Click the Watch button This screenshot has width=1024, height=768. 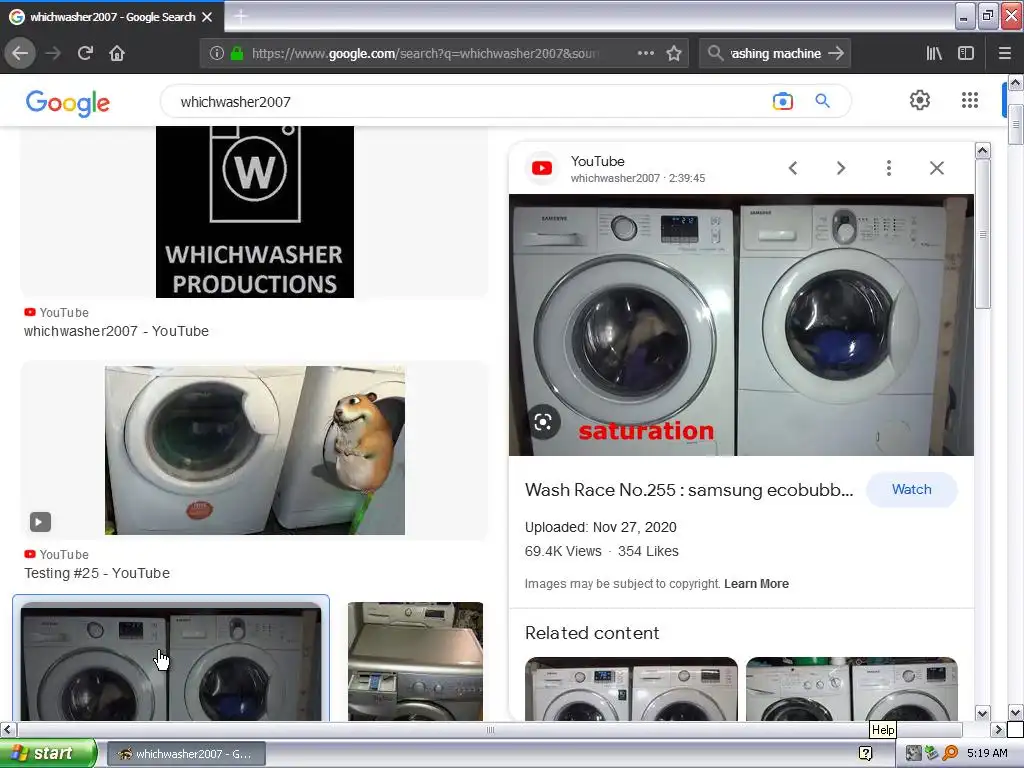tap(912, 490)
